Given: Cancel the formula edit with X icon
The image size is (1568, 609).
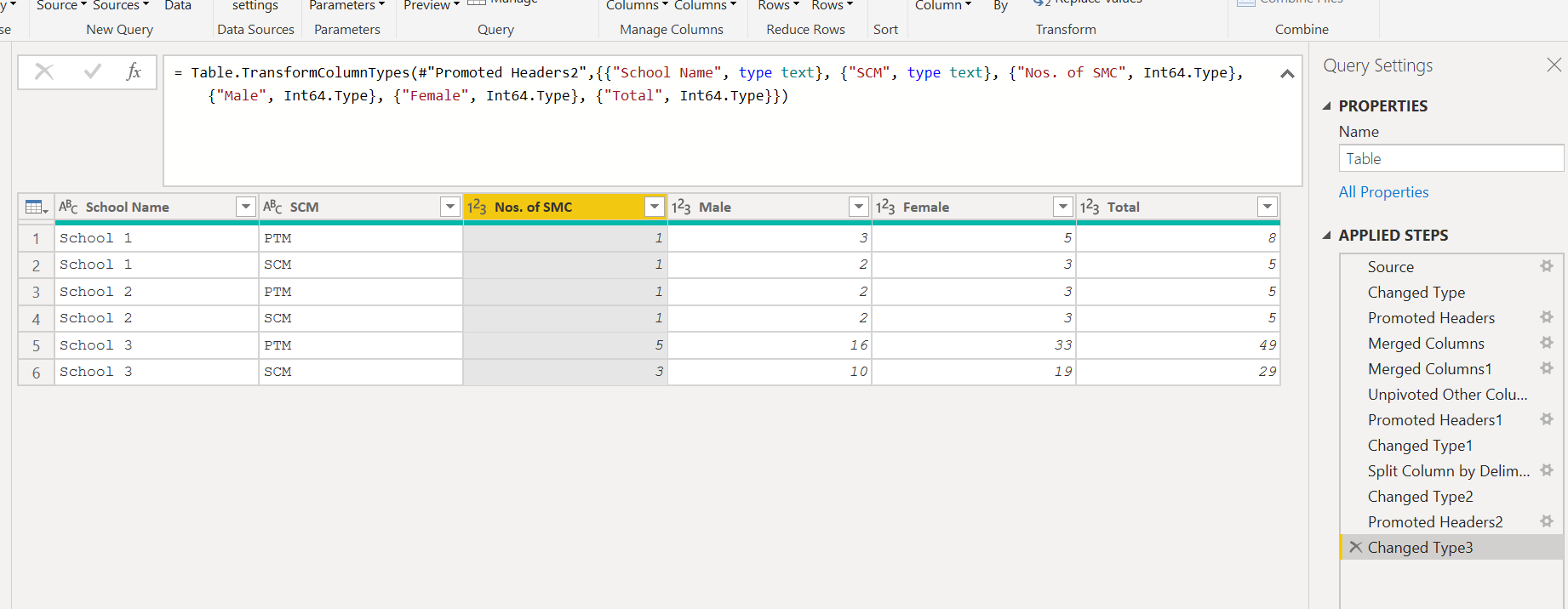Looking at the screenshot, I should tap(44, 72).
